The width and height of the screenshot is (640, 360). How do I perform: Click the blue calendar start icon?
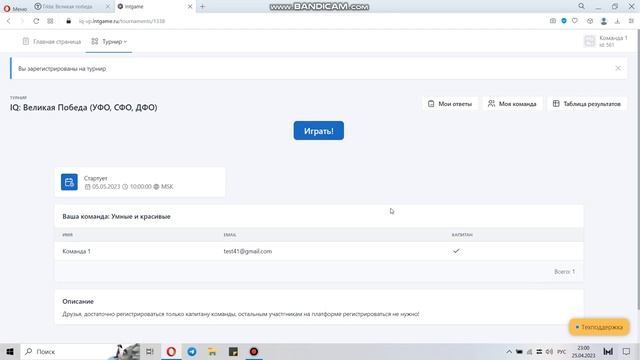[x=69, y=182]
